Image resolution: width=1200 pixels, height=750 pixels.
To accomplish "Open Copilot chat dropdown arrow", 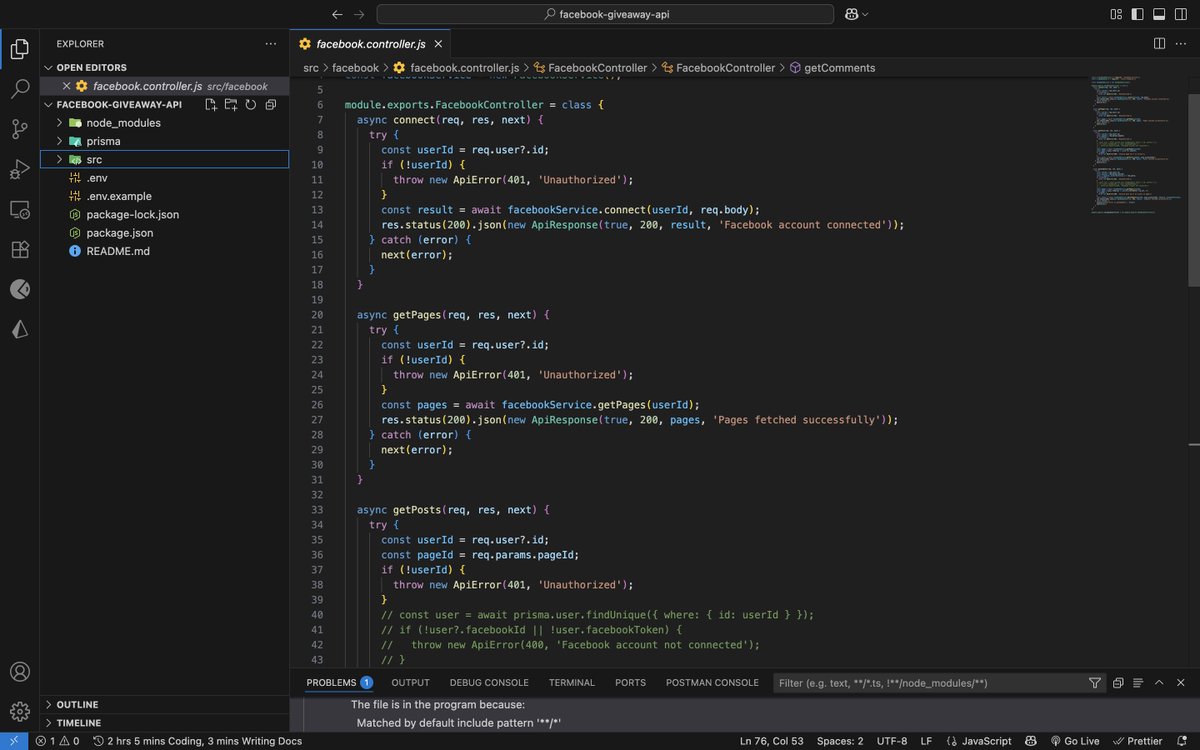I will pos(865,14).
